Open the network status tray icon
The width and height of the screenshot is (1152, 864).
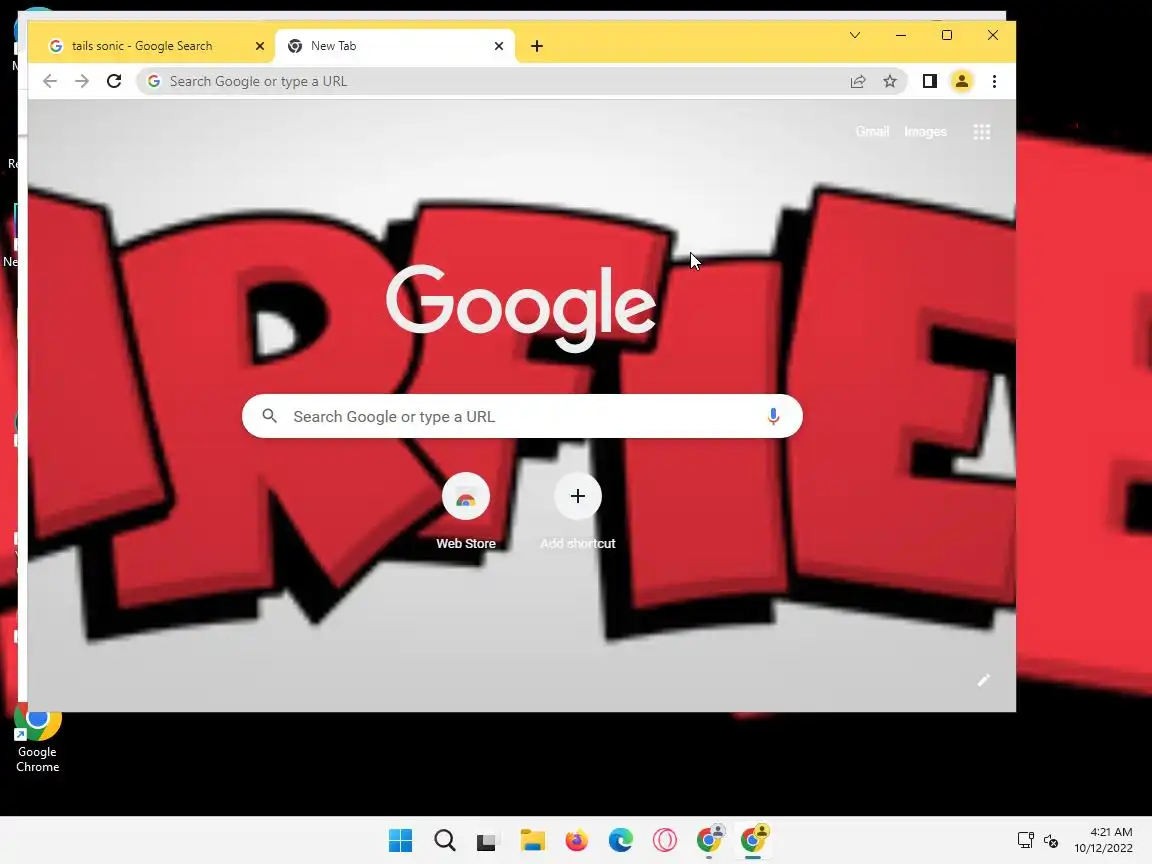pos(1026,840)
